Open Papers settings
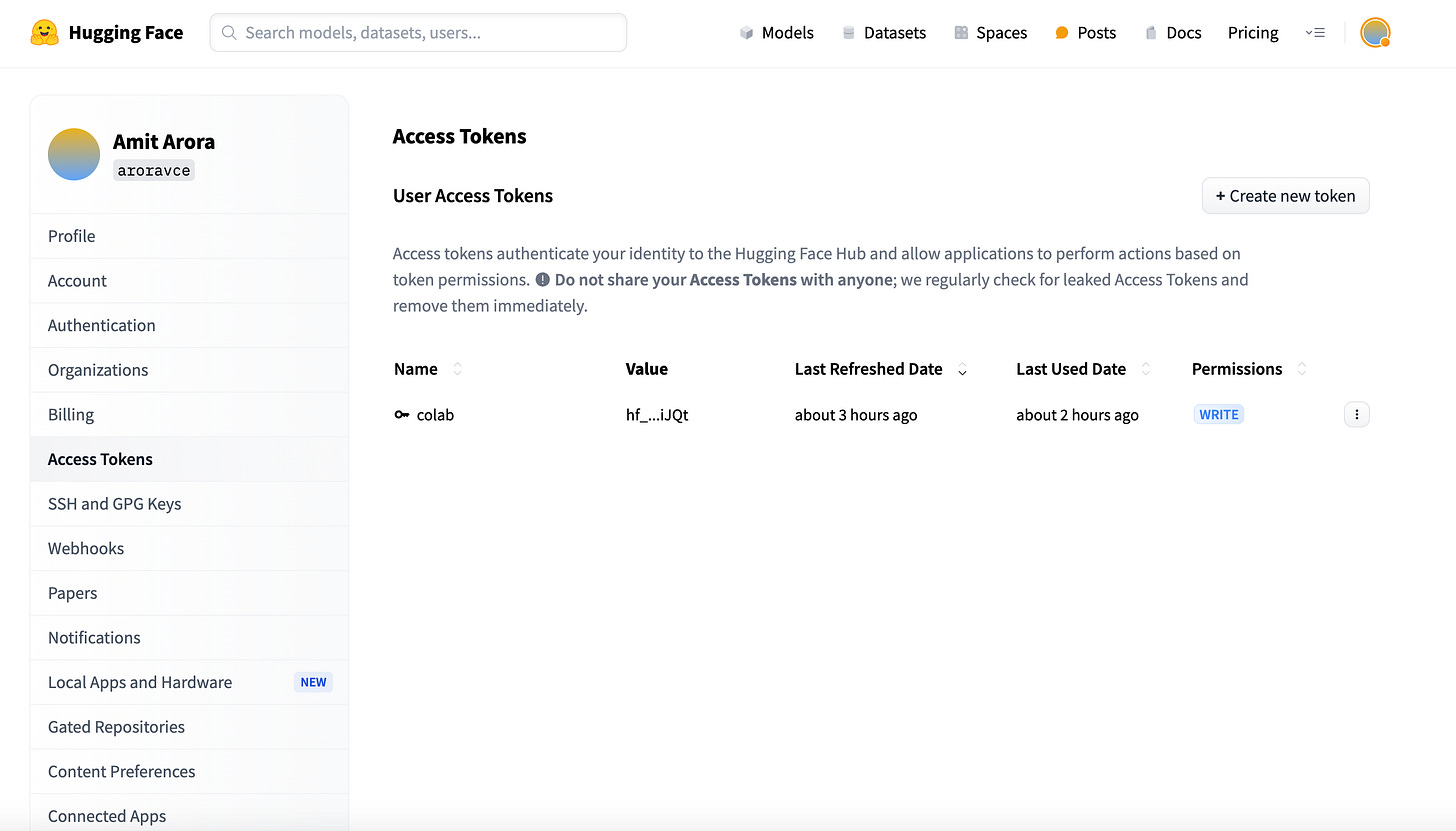This screenshot has height=831, width=1456. pyautogui.click(x=189, y=593)
